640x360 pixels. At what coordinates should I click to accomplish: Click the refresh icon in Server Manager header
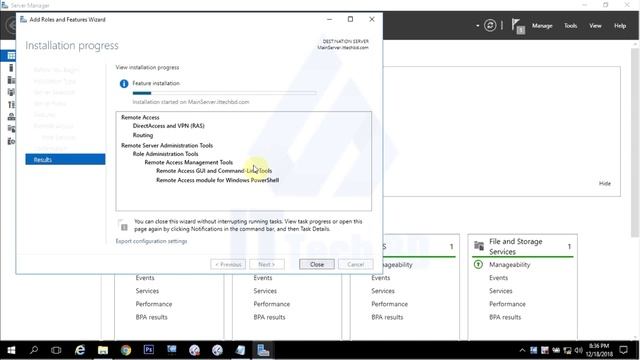point(490,26)
